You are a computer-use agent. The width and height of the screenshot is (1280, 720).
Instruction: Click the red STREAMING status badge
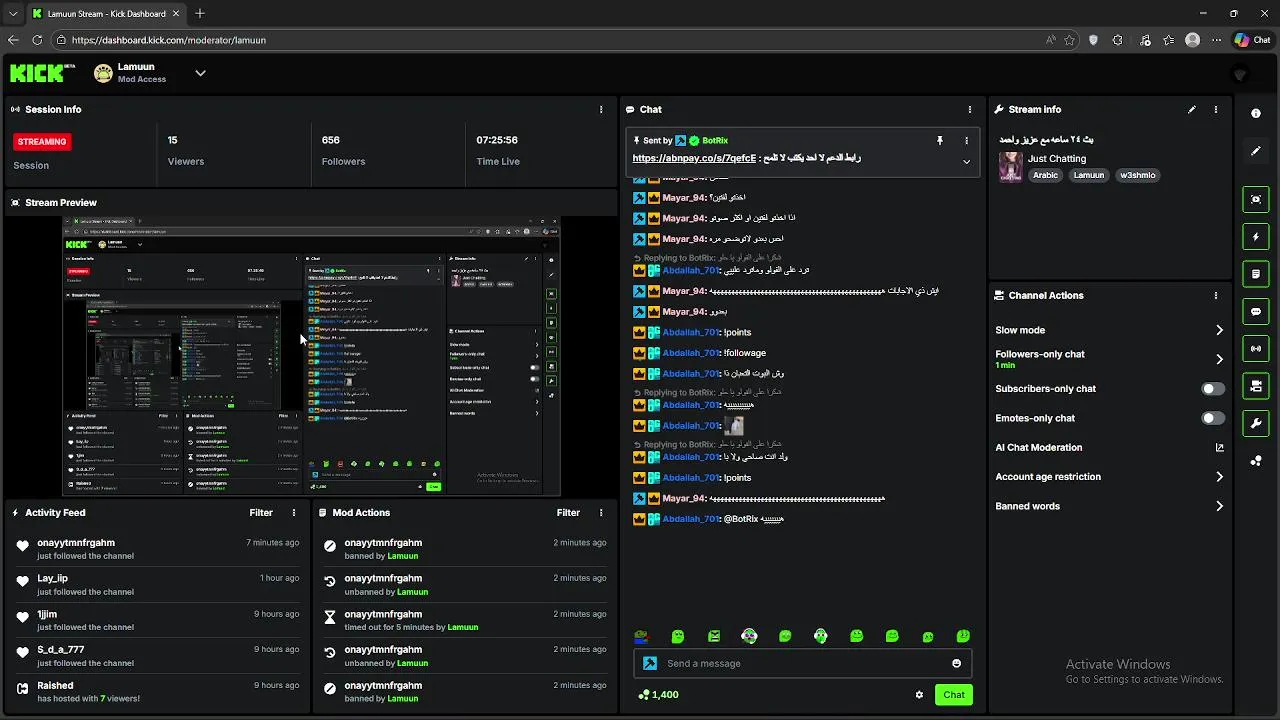click(42, 142)
